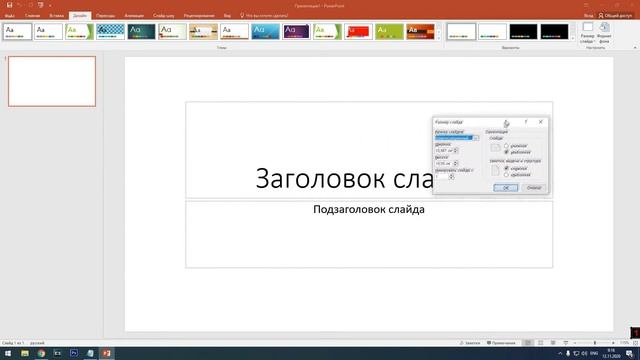The height and width of the screenshot is (360, 640).
Task: Open Customize Quick Access Toolbar dropdown arrow
Action: tap(50, 6)
